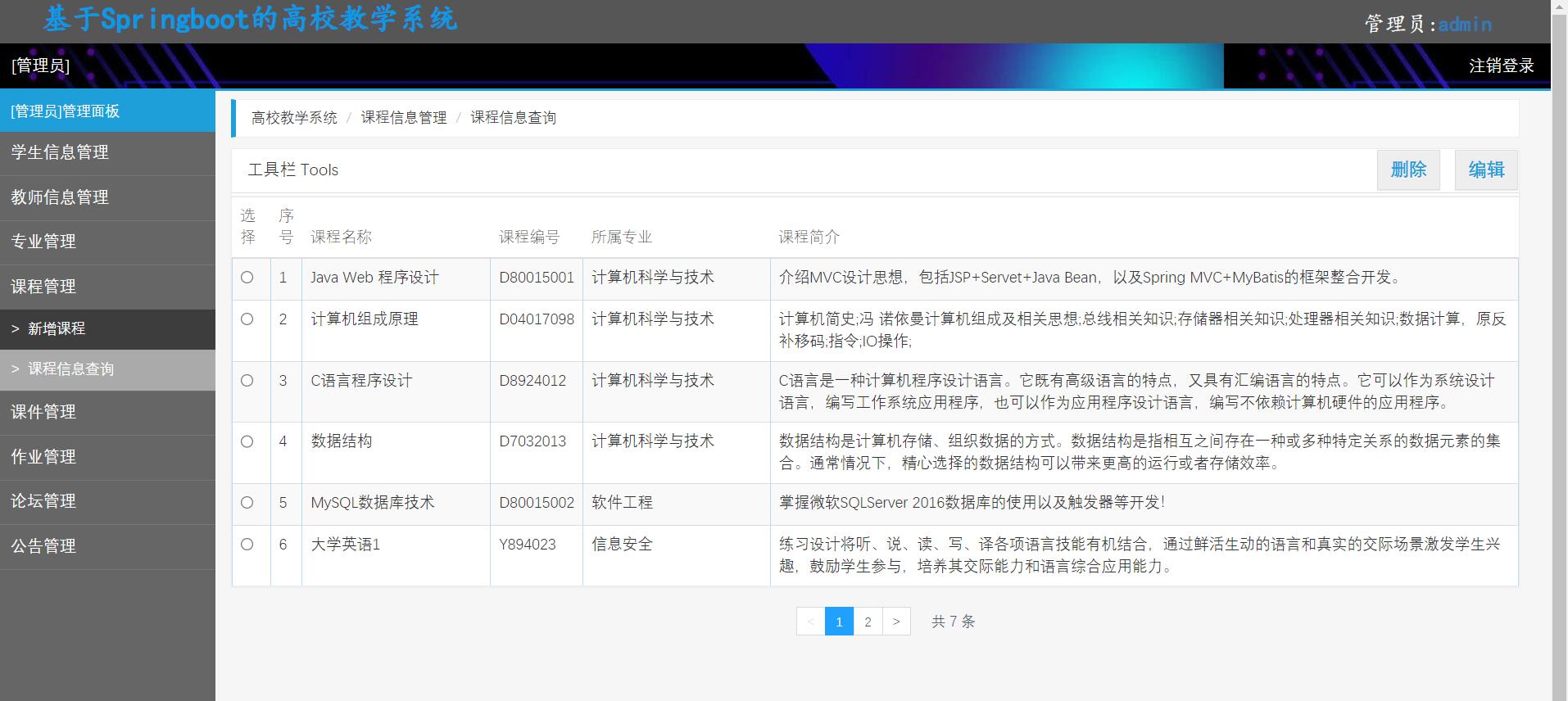Image resolution: width=1568 pixels, height=701 pixels.
Task: Select radio button for 大学英语1 row
Action: [247, 545]
